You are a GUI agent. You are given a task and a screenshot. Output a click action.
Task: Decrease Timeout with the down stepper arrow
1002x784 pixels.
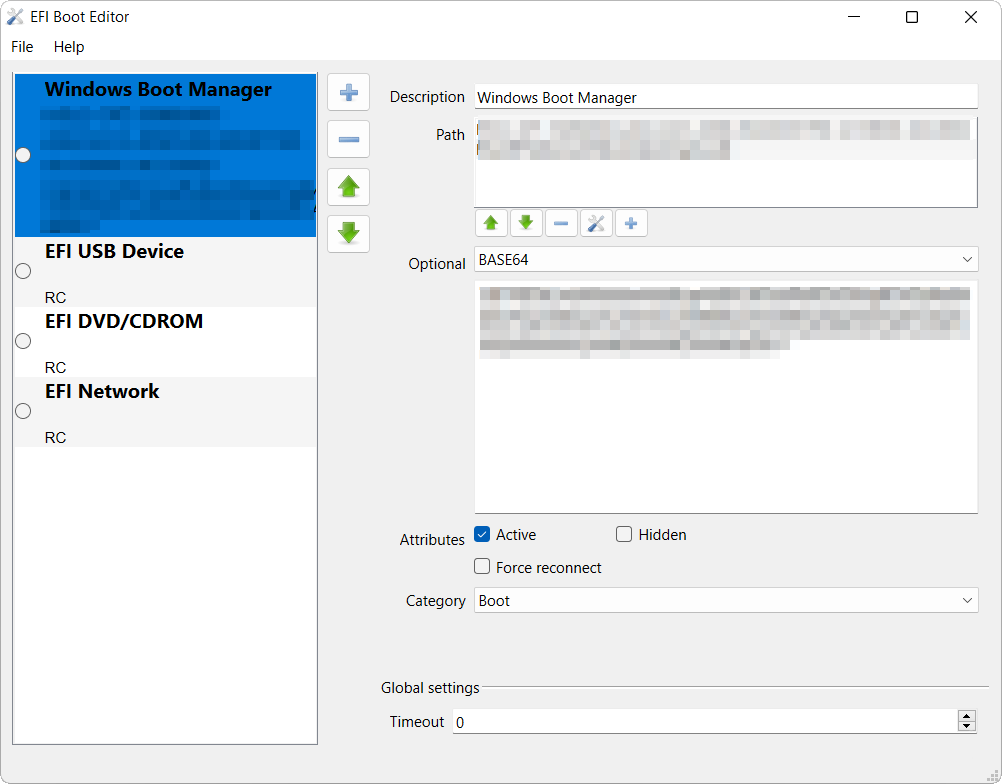pyautogui.click(x=967, y=726)
